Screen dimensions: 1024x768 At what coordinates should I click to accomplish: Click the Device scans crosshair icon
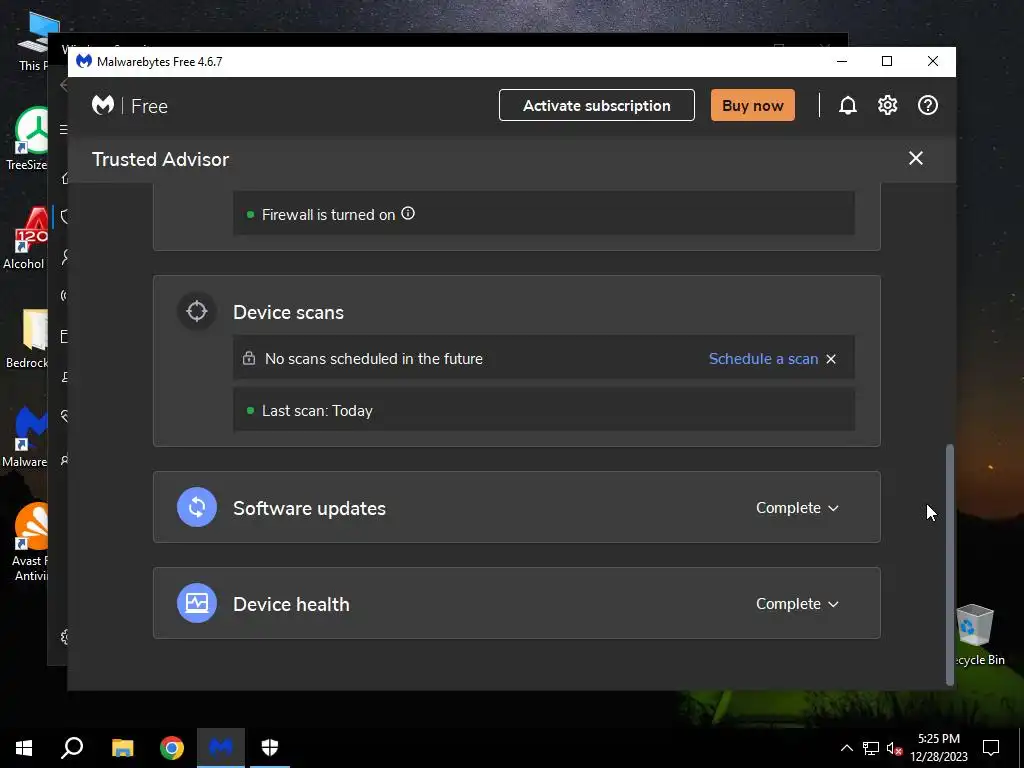197,311
